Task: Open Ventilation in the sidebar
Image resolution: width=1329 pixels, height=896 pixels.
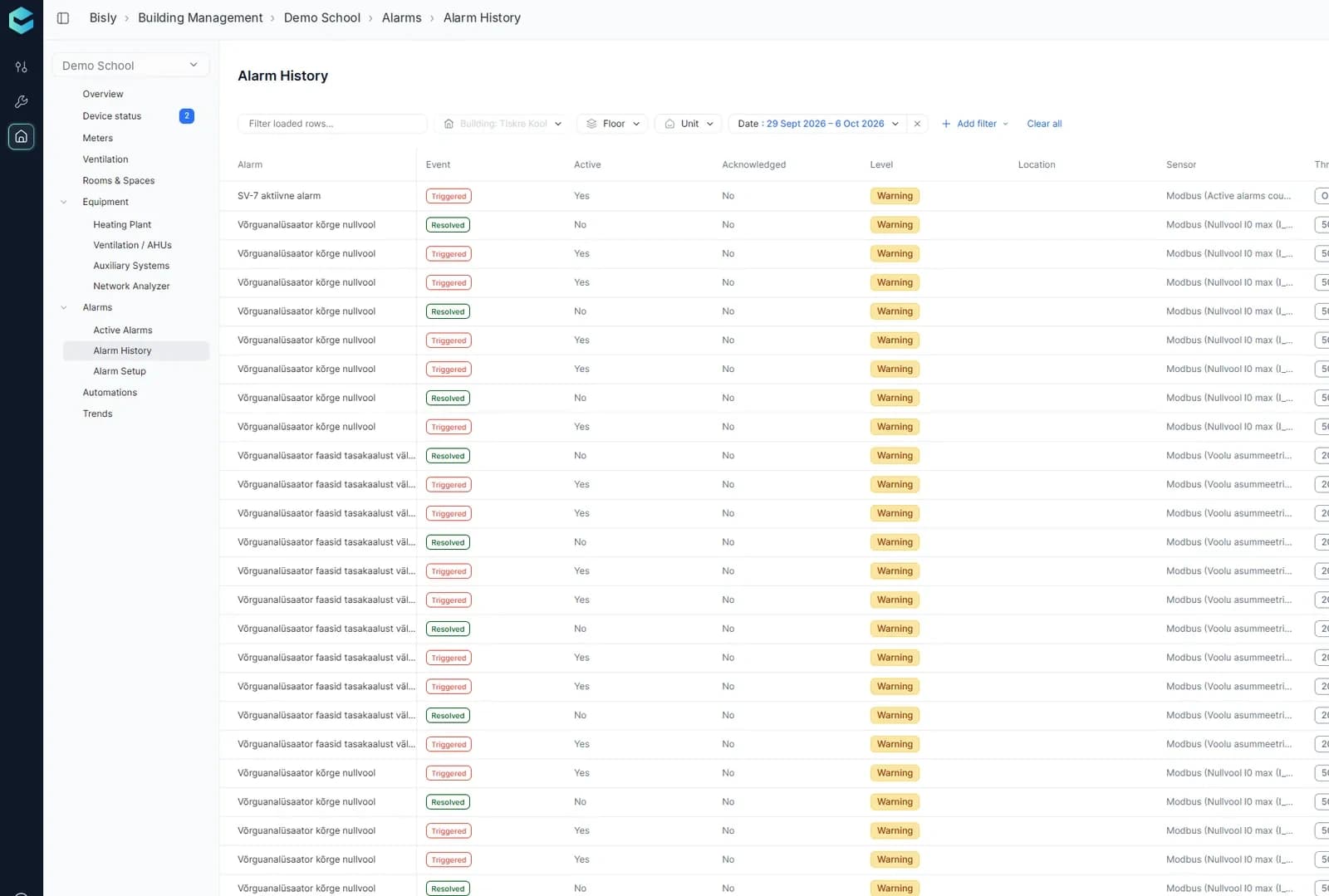Action: point(105,159)
